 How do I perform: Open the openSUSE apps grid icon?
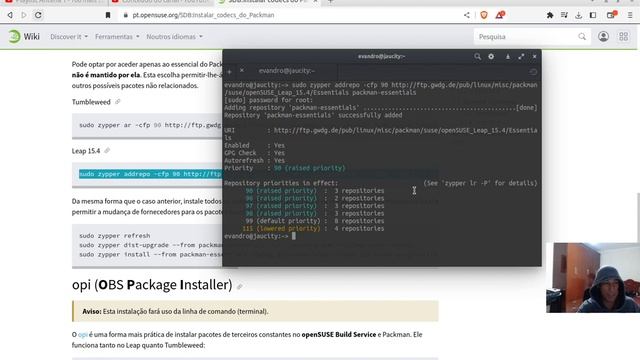[623, 37]
